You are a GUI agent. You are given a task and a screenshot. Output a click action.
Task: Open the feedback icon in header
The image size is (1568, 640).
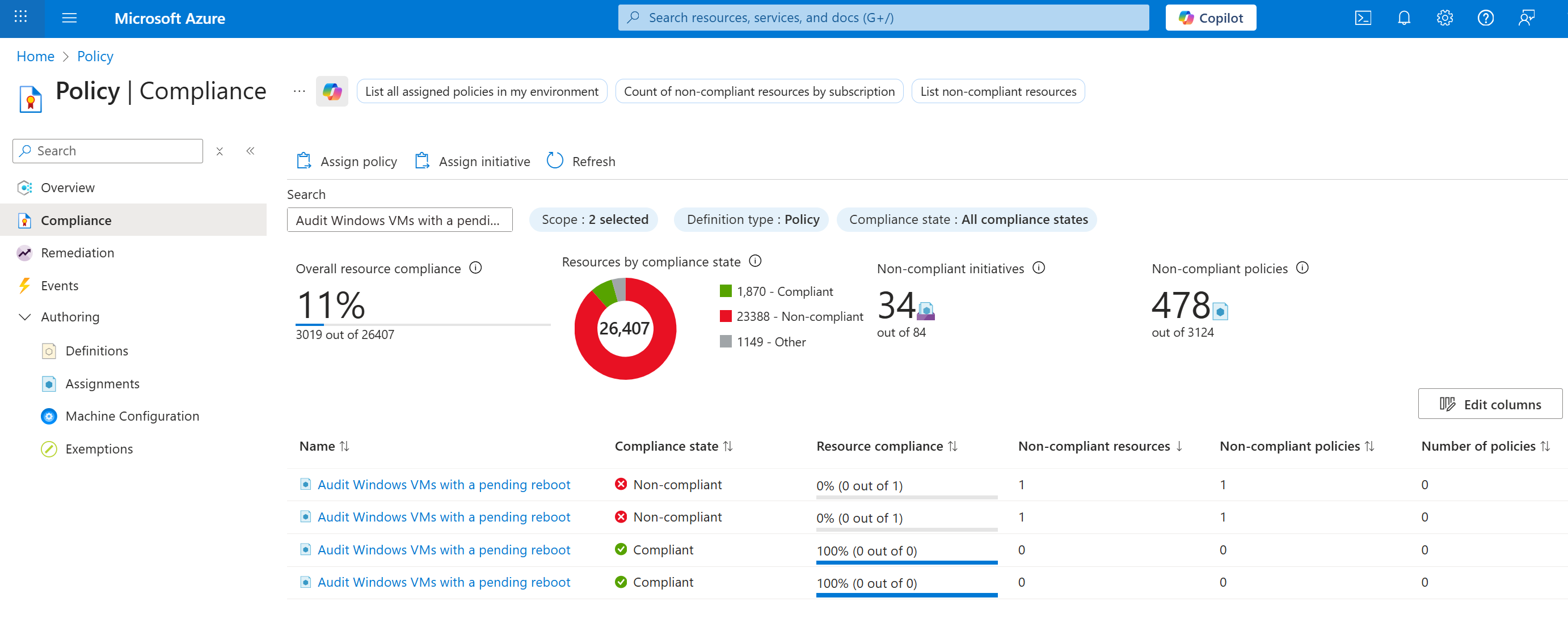point(1525,18)
